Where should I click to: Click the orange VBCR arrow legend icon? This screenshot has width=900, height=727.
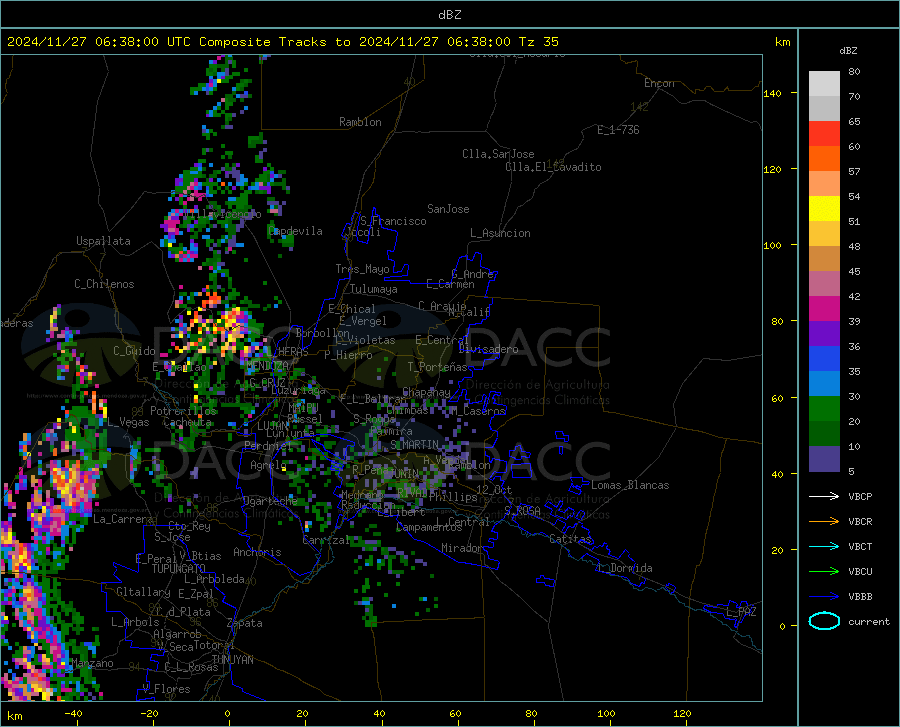(x=824, y=521)
